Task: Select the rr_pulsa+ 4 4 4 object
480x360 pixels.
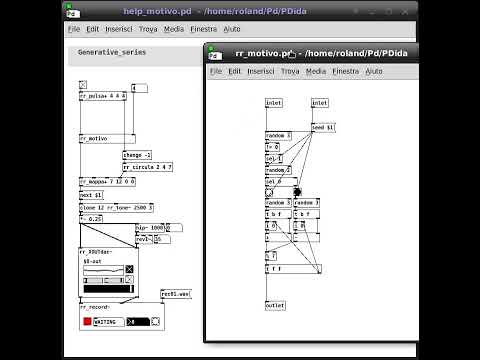Action: 103,96
